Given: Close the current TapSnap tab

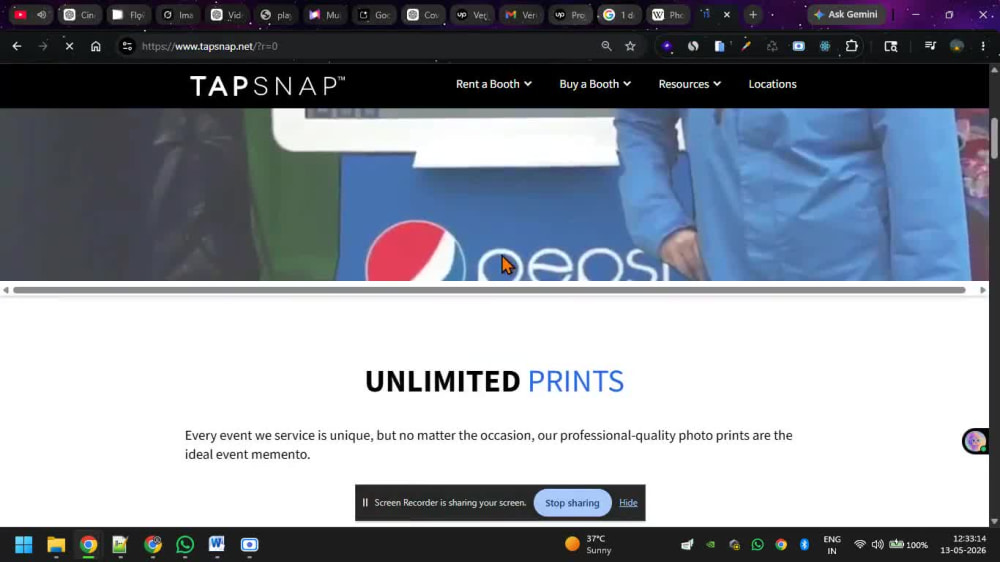Looking at the screenshot, I should 726,14.
